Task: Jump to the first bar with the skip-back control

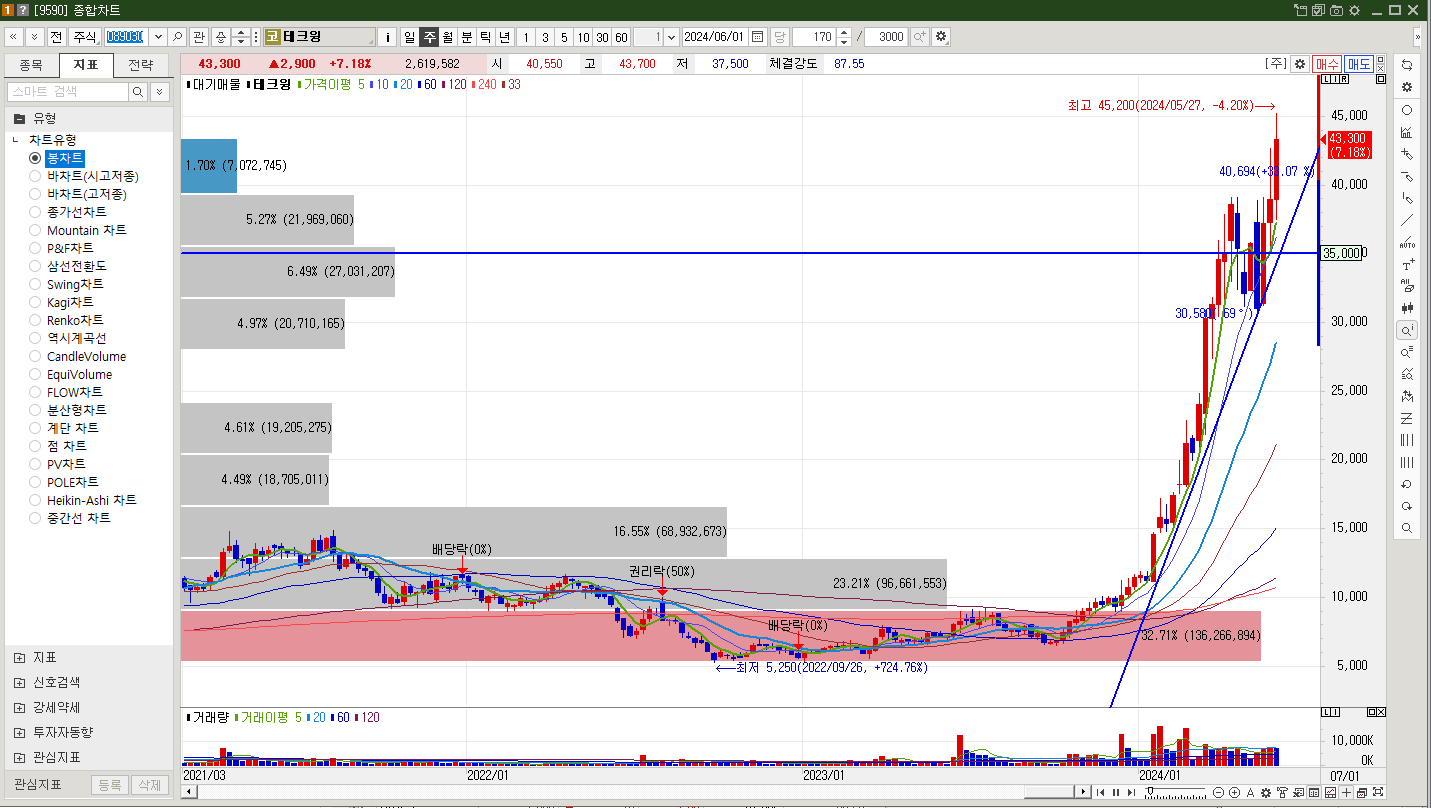Action: [x=1101, y=792]
